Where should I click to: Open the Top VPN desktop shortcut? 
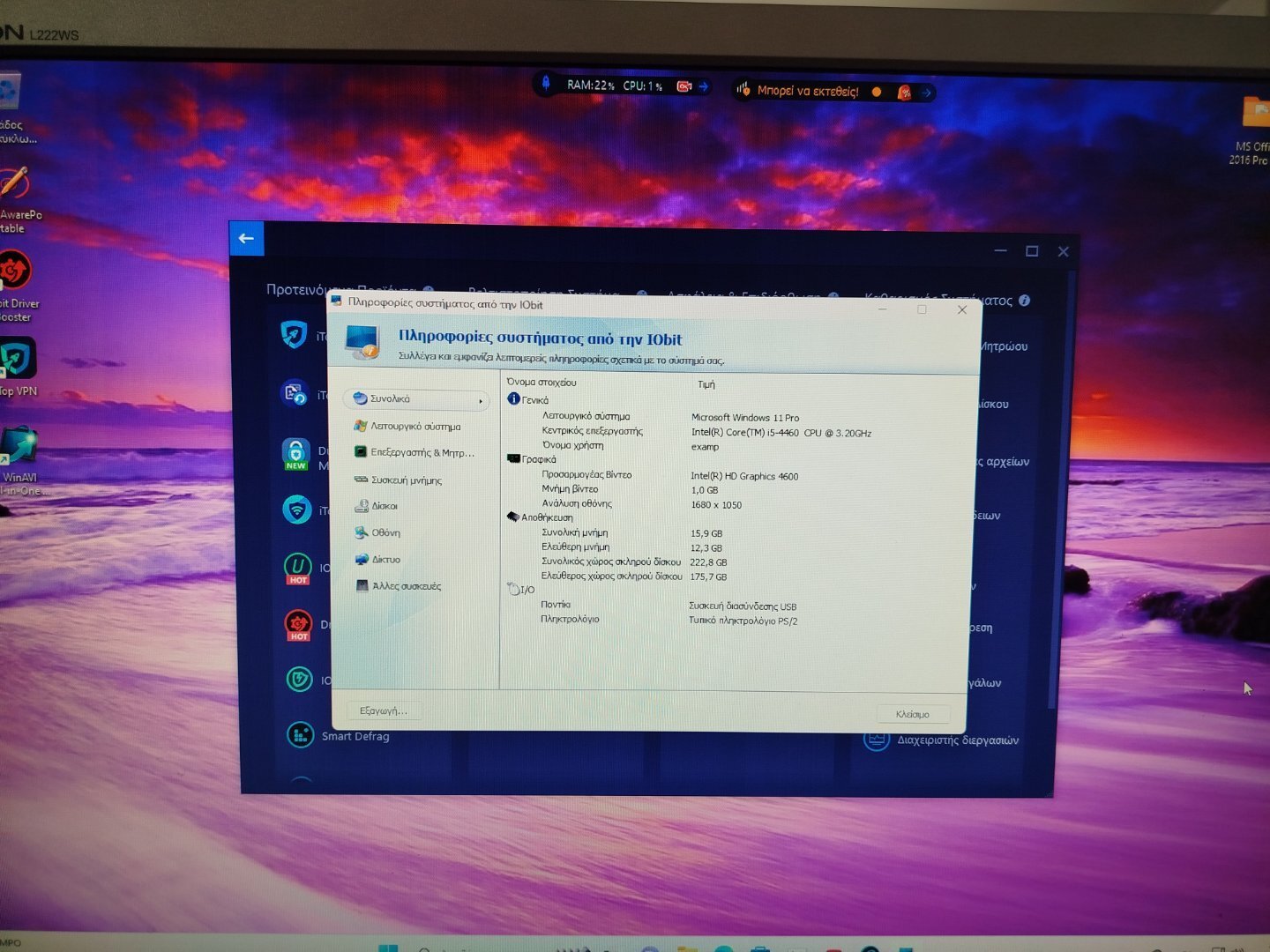pyautogui.click(x=18, y=368)
